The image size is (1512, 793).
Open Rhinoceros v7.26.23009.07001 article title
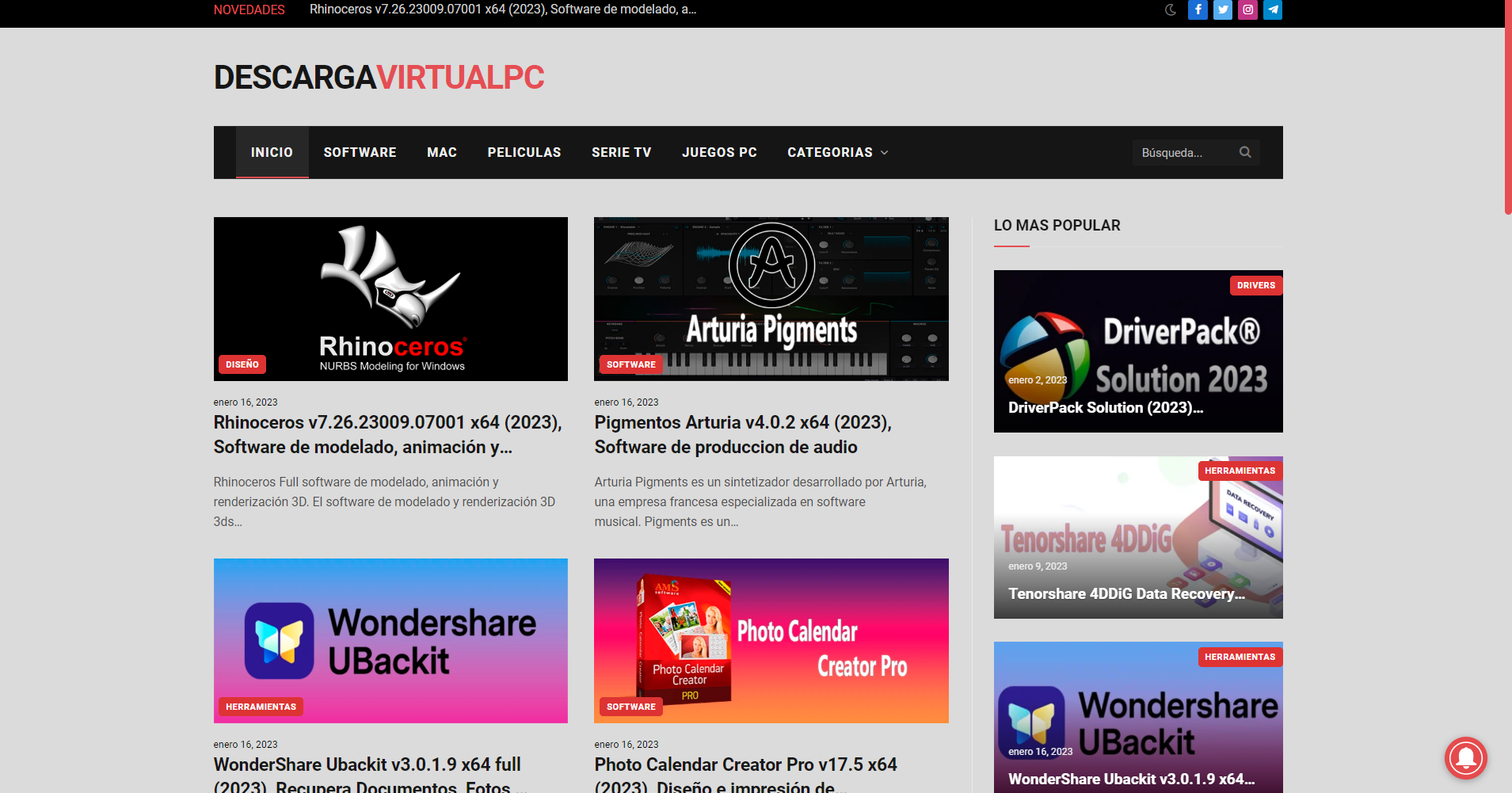388,434
